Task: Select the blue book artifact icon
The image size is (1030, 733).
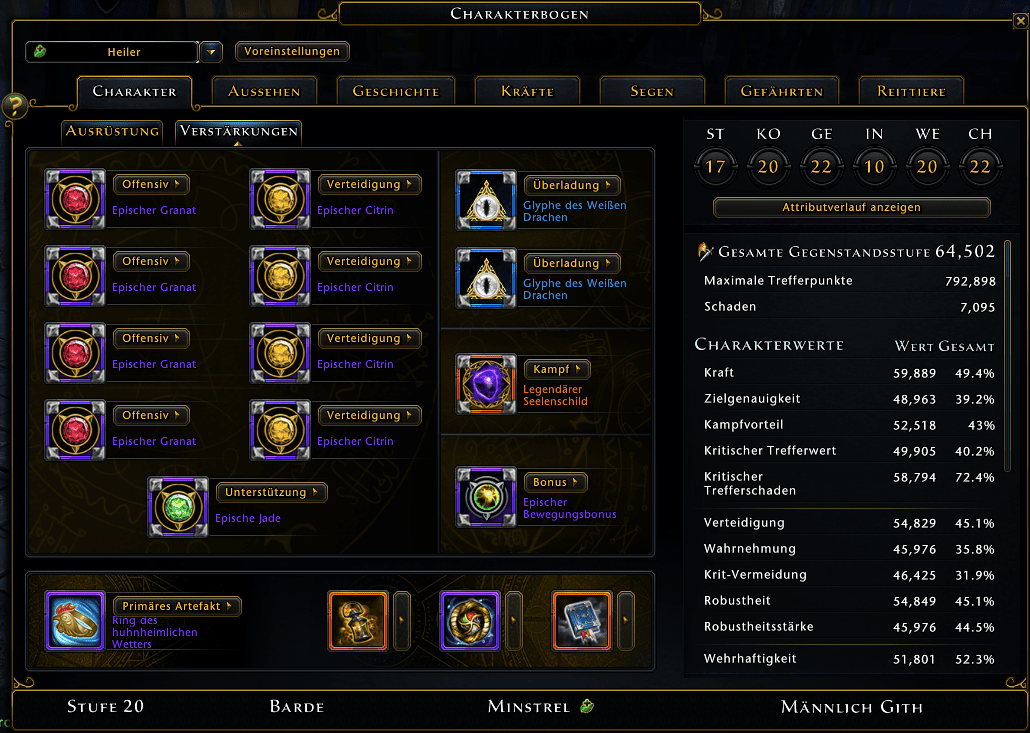Action: [x=582, y=621]
